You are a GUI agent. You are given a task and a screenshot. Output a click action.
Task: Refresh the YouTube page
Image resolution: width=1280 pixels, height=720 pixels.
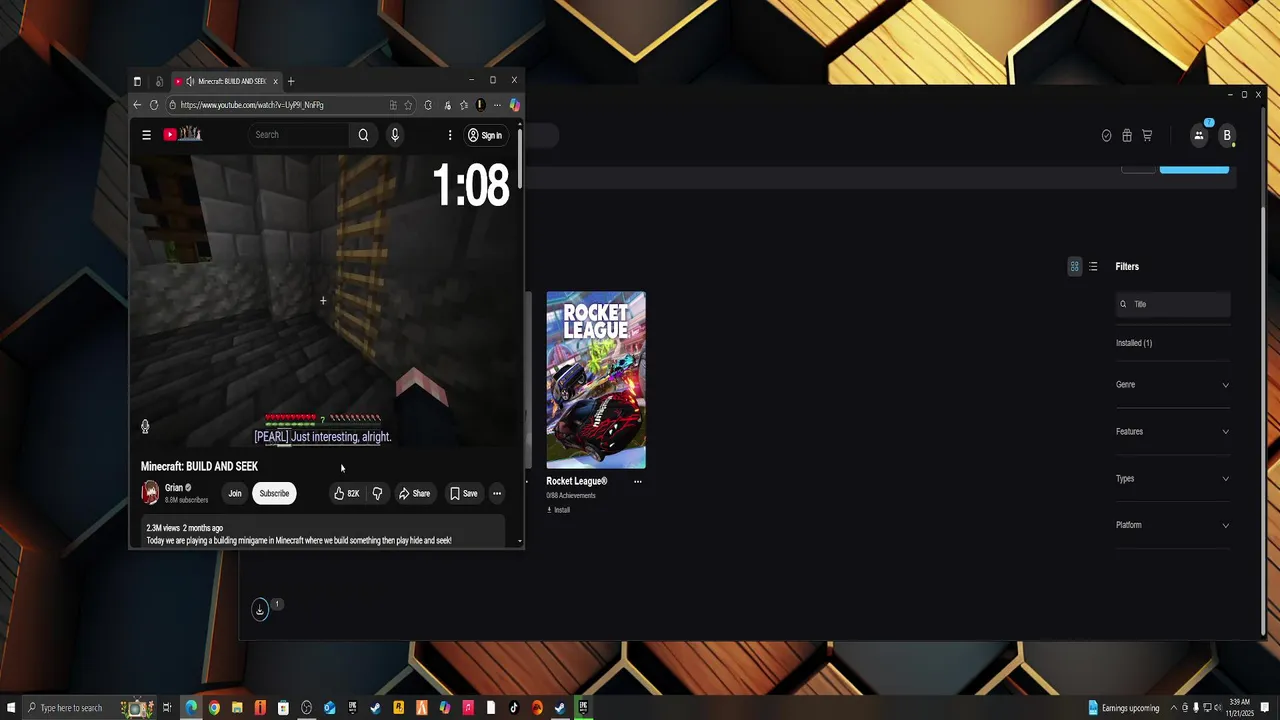coord(154,105)
